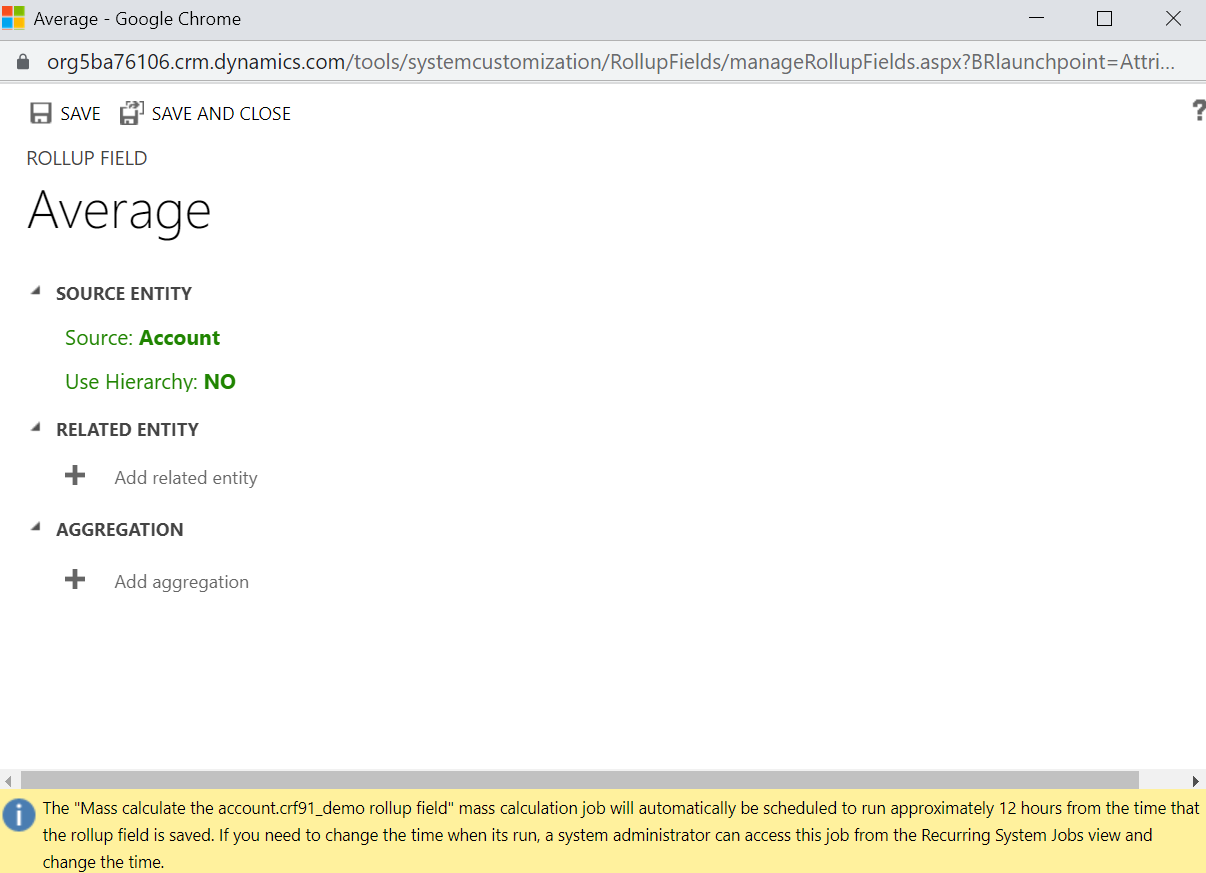Collapse the SOURCE ENTITY section

point(36,291)
